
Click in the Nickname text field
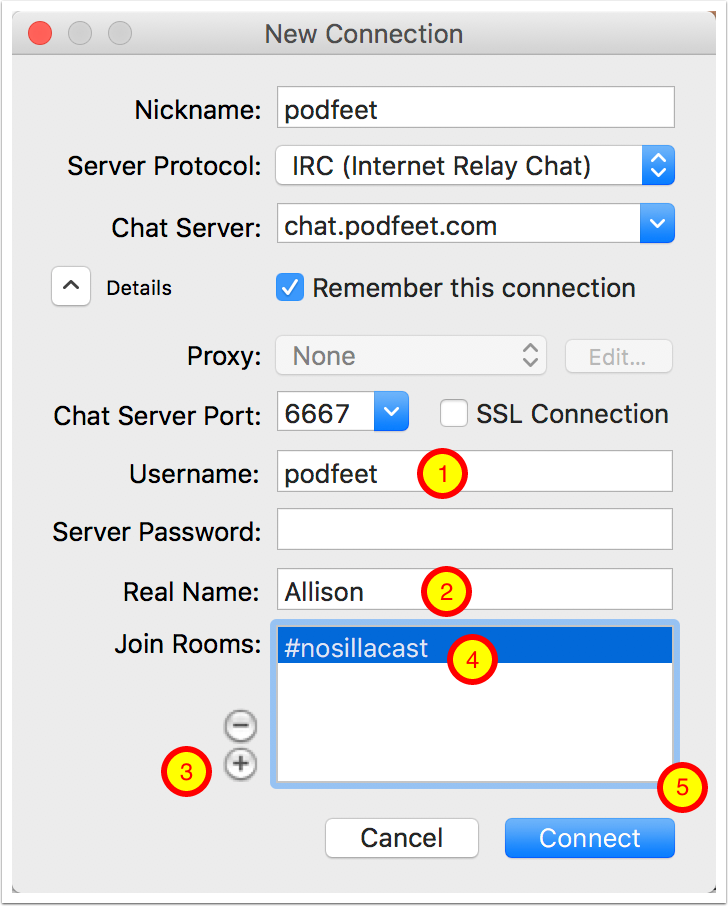(x=476, y=107)
